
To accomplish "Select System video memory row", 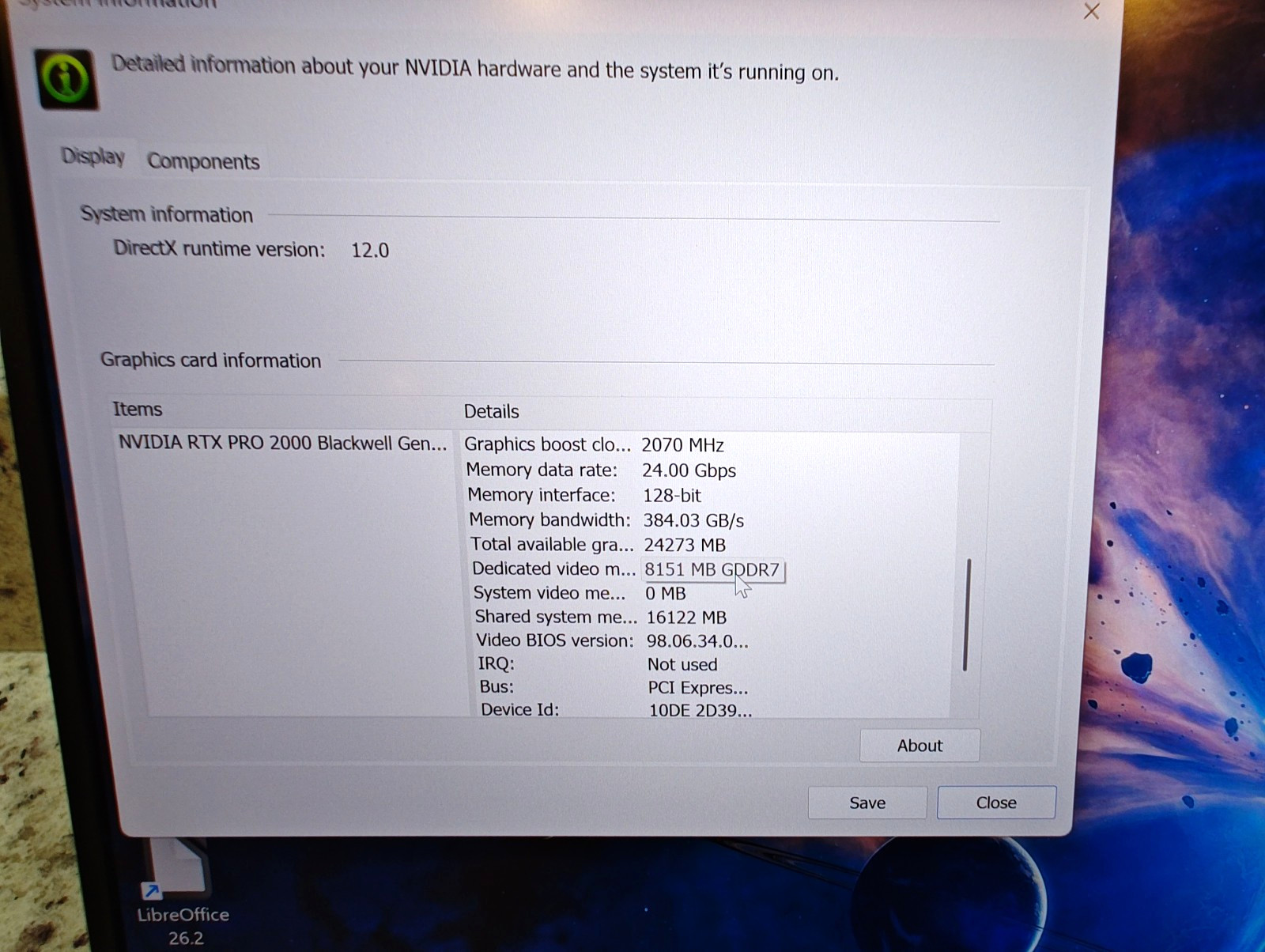I will pos(580,593).
